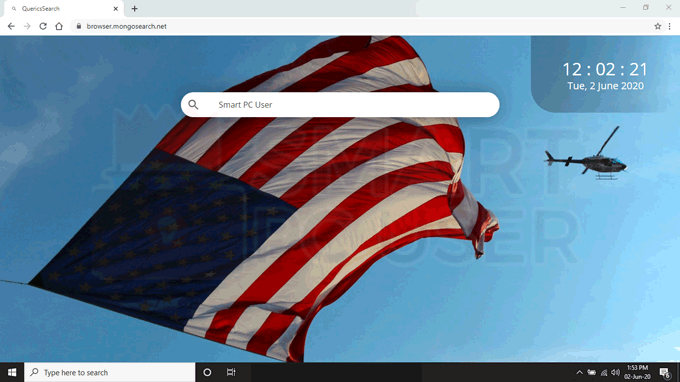View site security padlock info
The image size is (680, 382).
(x=78, y=26)
